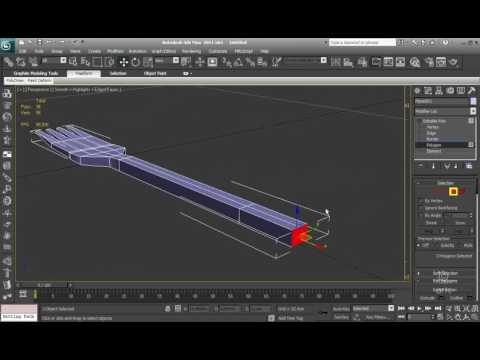480x360 pixels.
Task: Click the Rectangular Selection Region icon
Action: click(97, 62)
